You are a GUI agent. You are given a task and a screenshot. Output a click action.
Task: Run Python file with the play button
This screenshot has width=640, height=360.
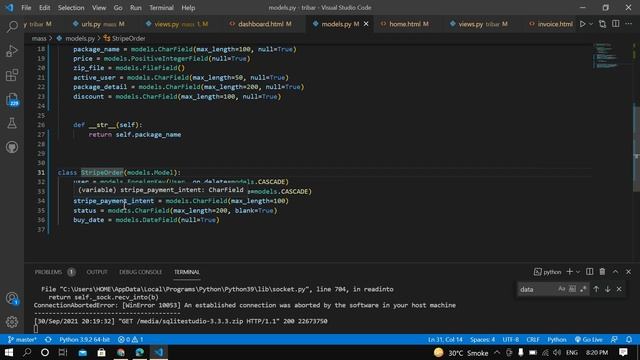[583, 24]
